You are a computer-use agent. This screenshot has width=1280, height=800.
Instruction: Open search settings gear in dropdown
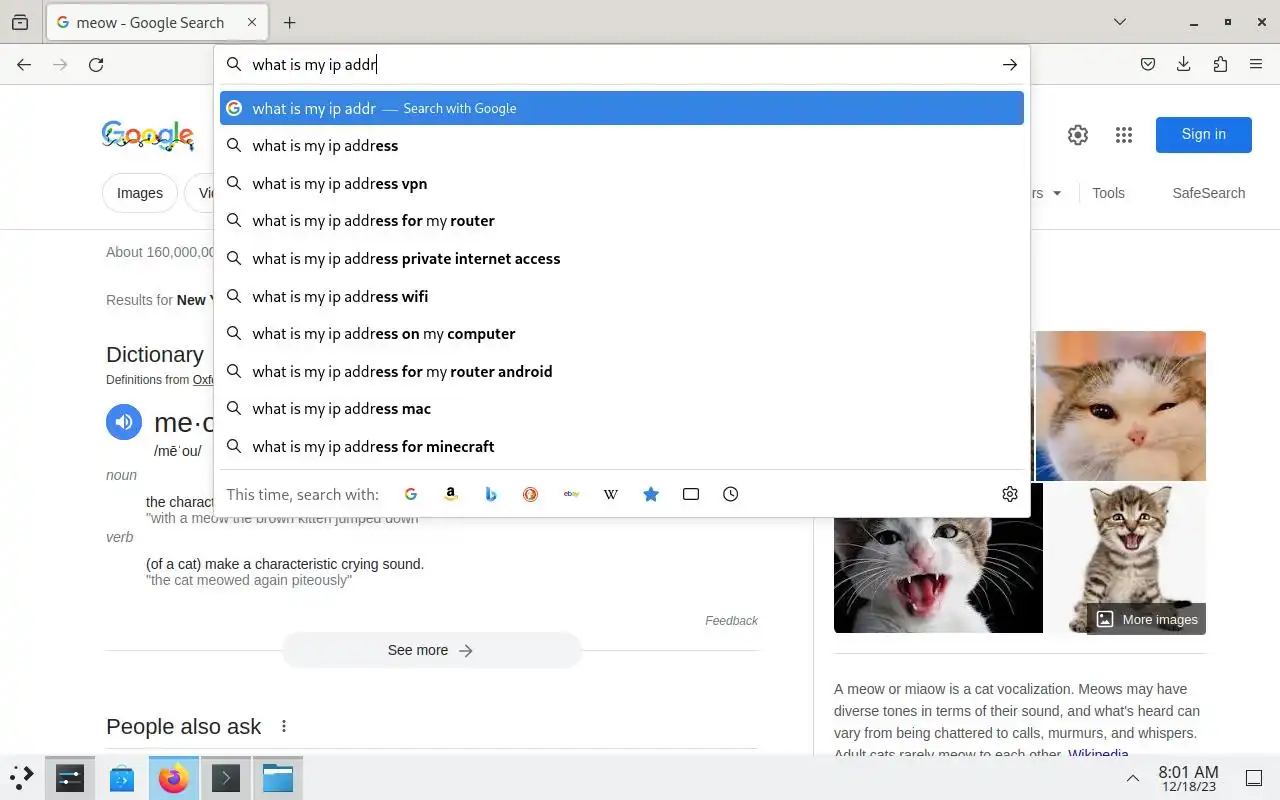click(x=1010, y=494)
